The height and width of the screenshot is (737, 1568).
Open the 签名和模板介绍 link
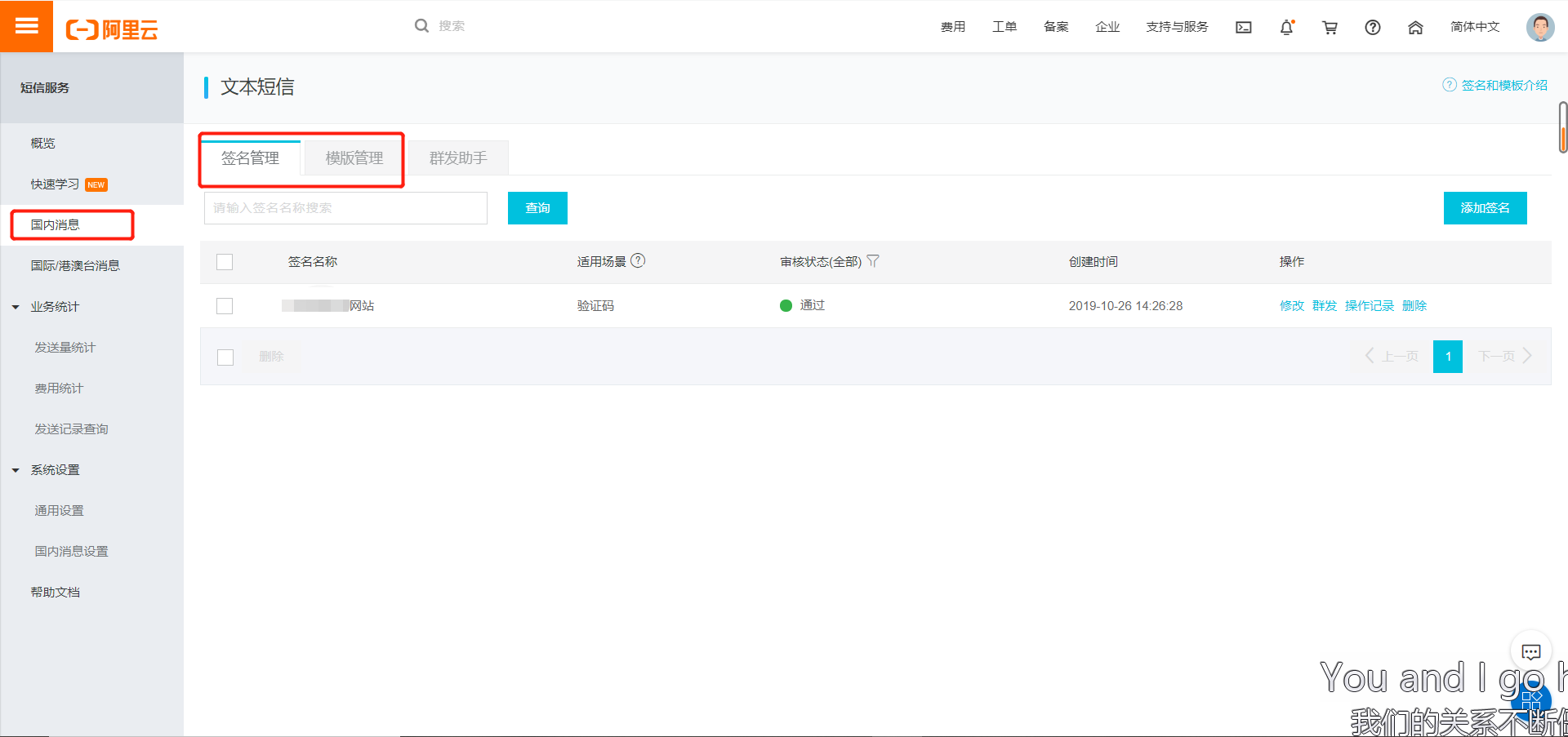1504,85
